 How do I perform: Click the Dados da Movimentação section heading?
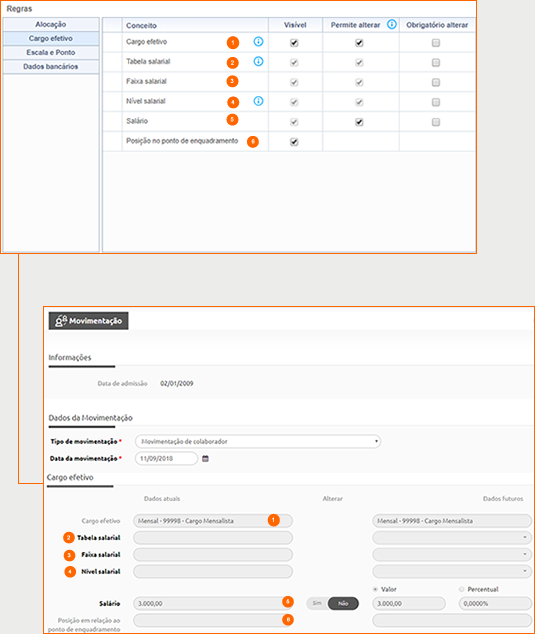(91, 418)
